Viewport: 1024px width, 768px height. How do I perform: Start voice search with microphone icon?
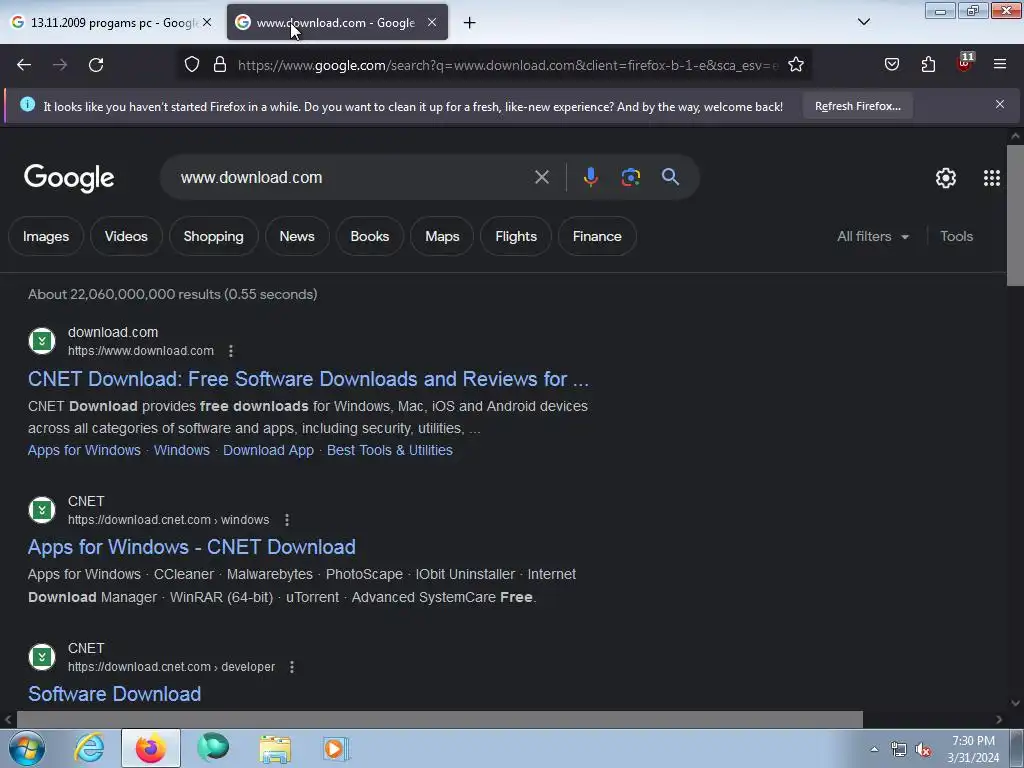pyautogui.click(x=590, y=177)
